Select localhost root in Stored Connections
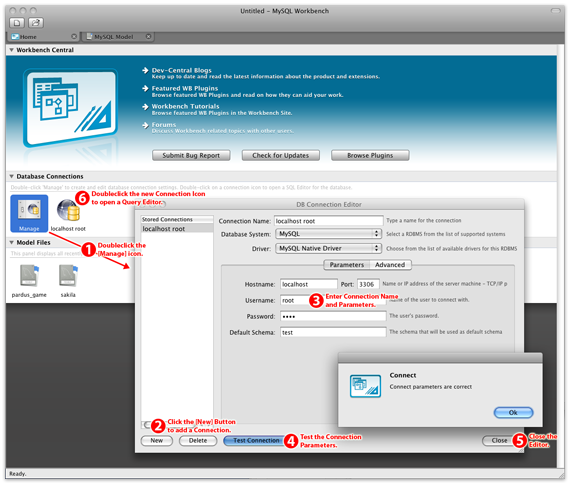Screen dimensions: 570x484 [177, 229]
